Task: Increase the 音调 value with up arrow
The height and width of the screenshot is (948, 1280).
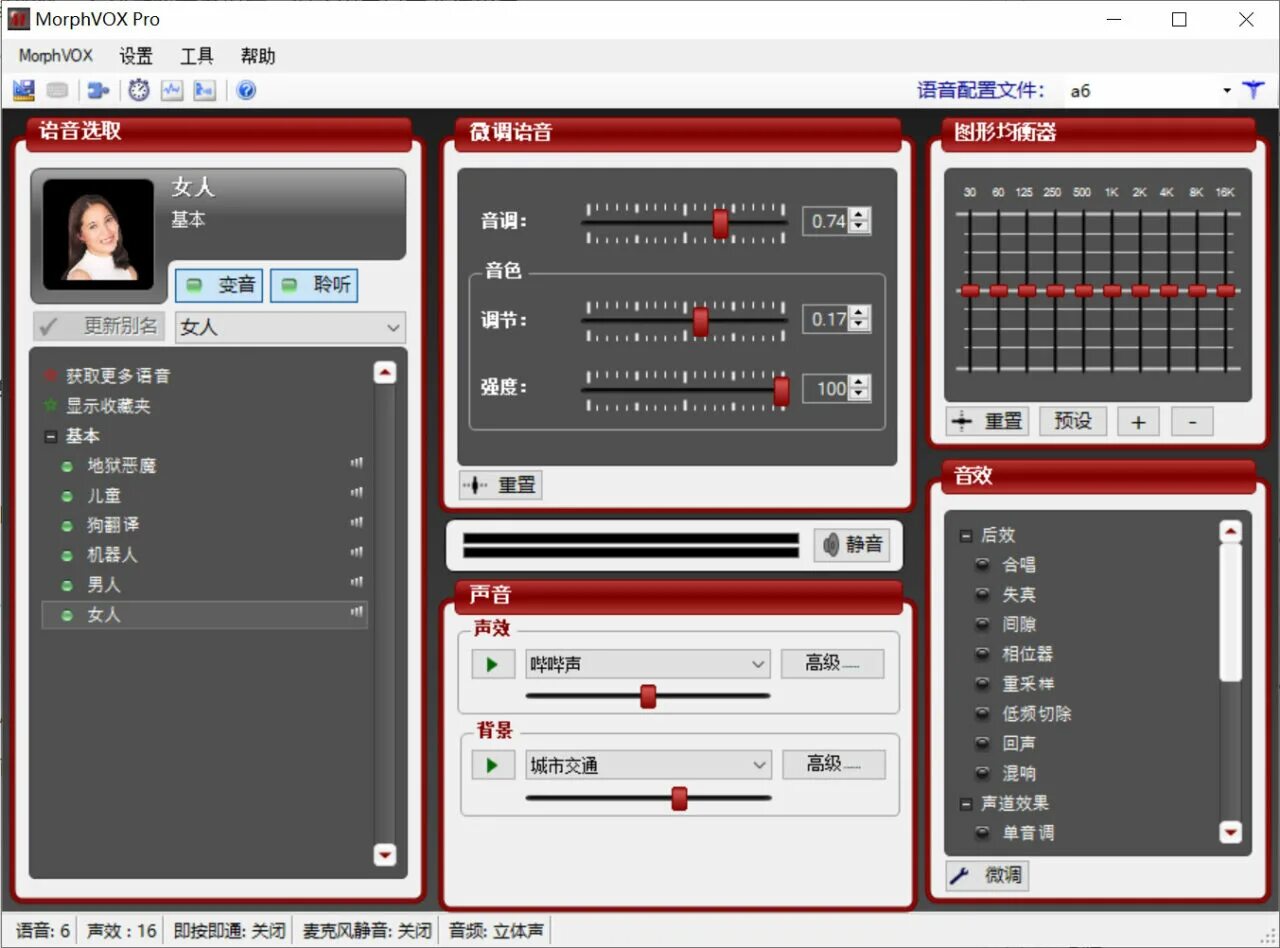Action: point(858,214)
